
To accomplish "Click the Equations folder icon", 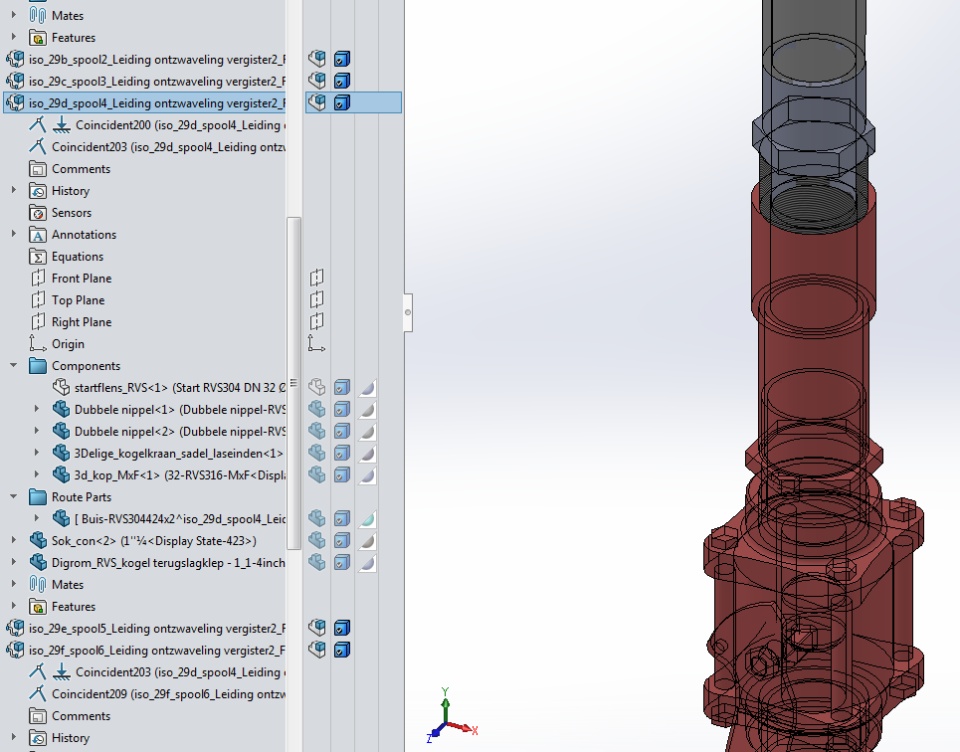I will pos(37,257).
